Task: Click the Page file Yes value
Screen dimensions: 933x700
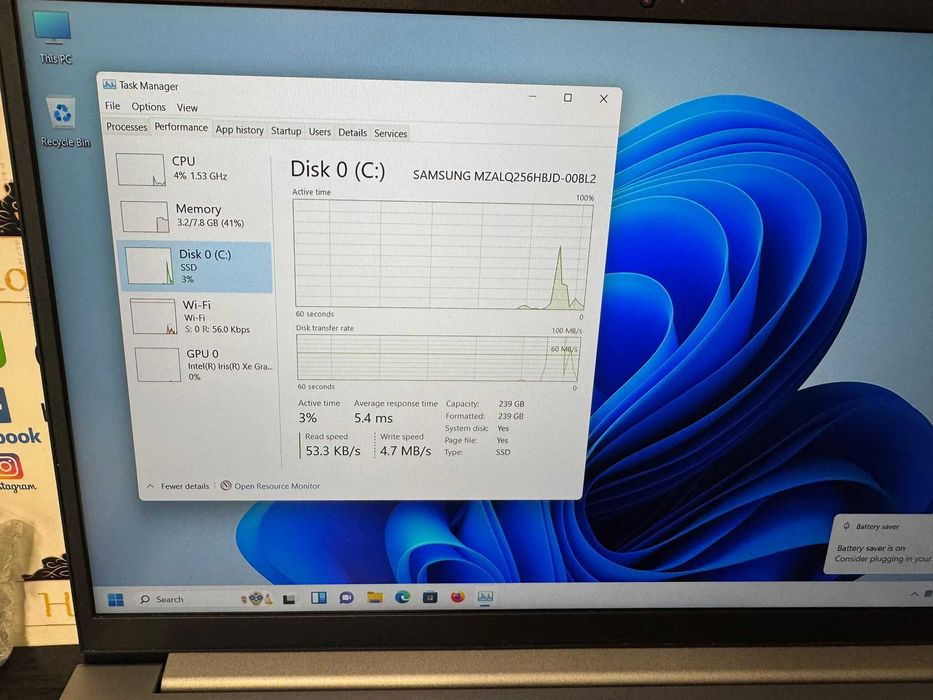Action: (502, 440)
